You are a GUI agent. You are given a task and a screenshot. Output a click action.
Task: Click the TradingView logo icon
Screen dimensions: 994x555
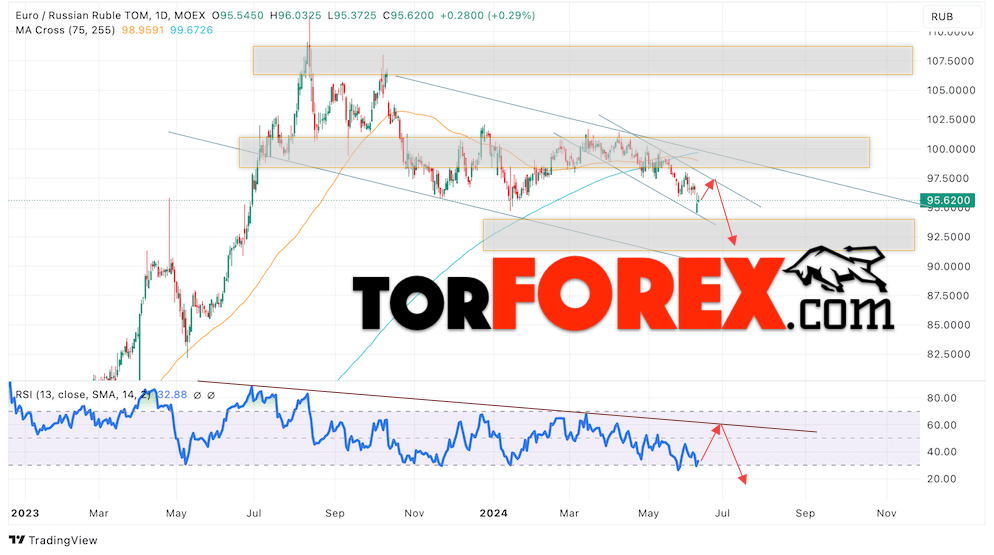[17, 540]
